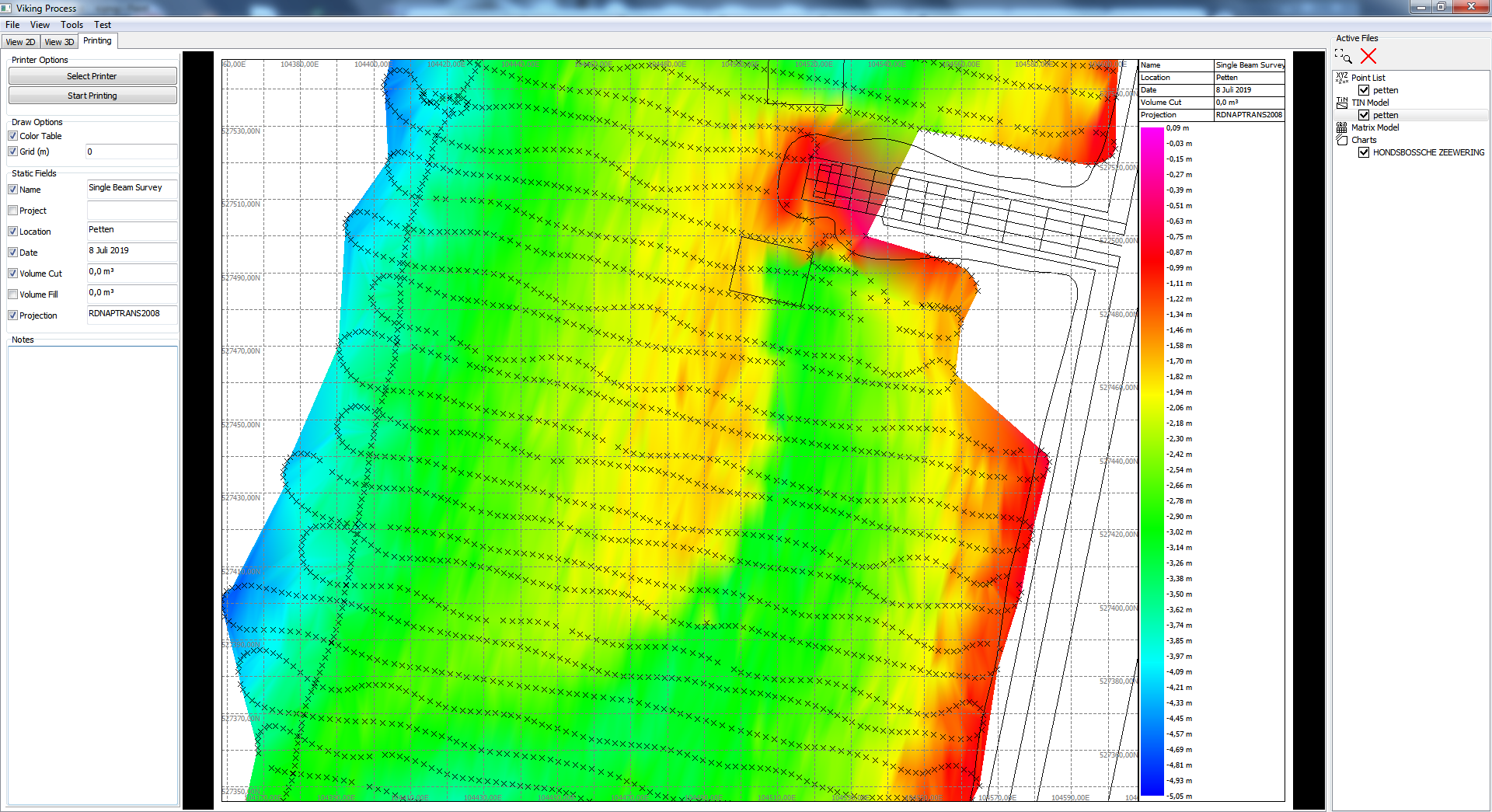Select the TIN Model tree item
Screen dimensions: 1492x812
coord(1370,103)
